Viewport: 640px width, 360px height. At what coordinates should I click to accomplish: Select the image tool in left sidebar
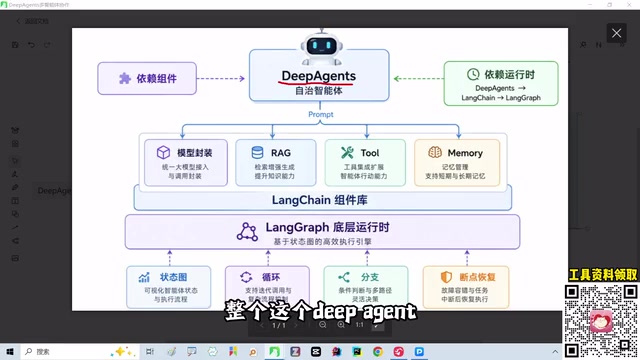(15, 258)
